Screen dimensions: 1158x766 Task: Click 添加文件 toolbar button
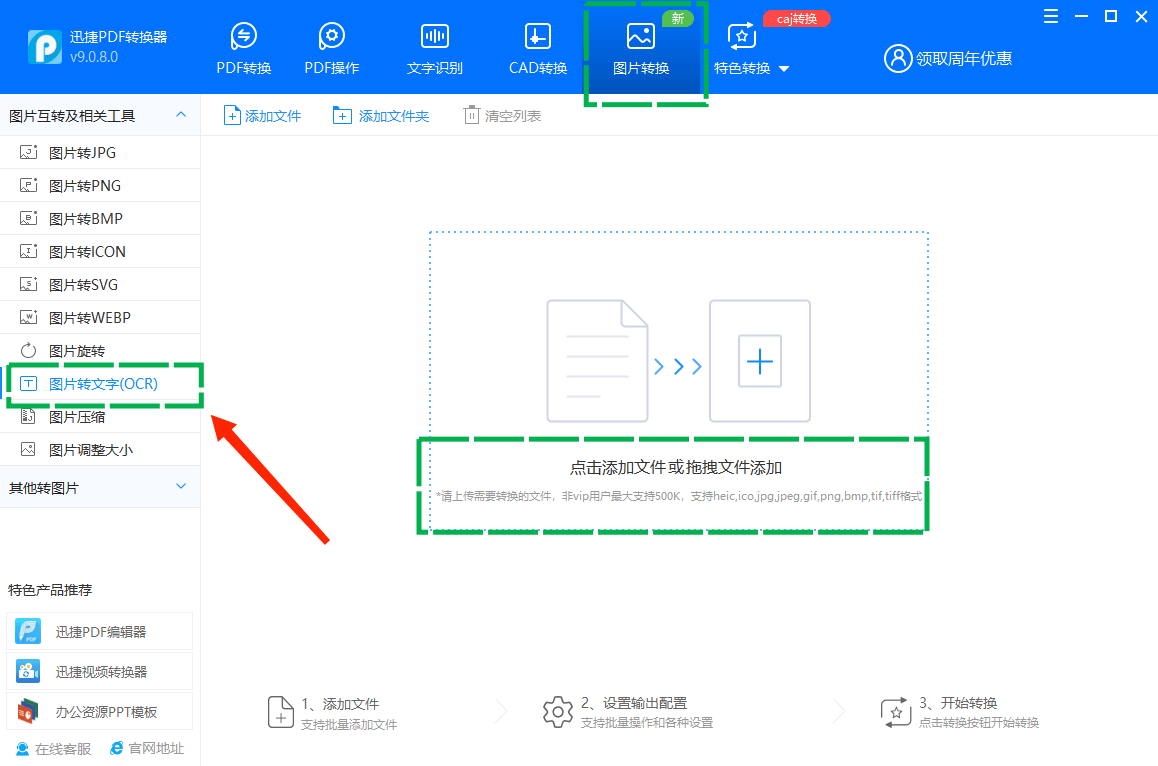click(x=262, y=116)
